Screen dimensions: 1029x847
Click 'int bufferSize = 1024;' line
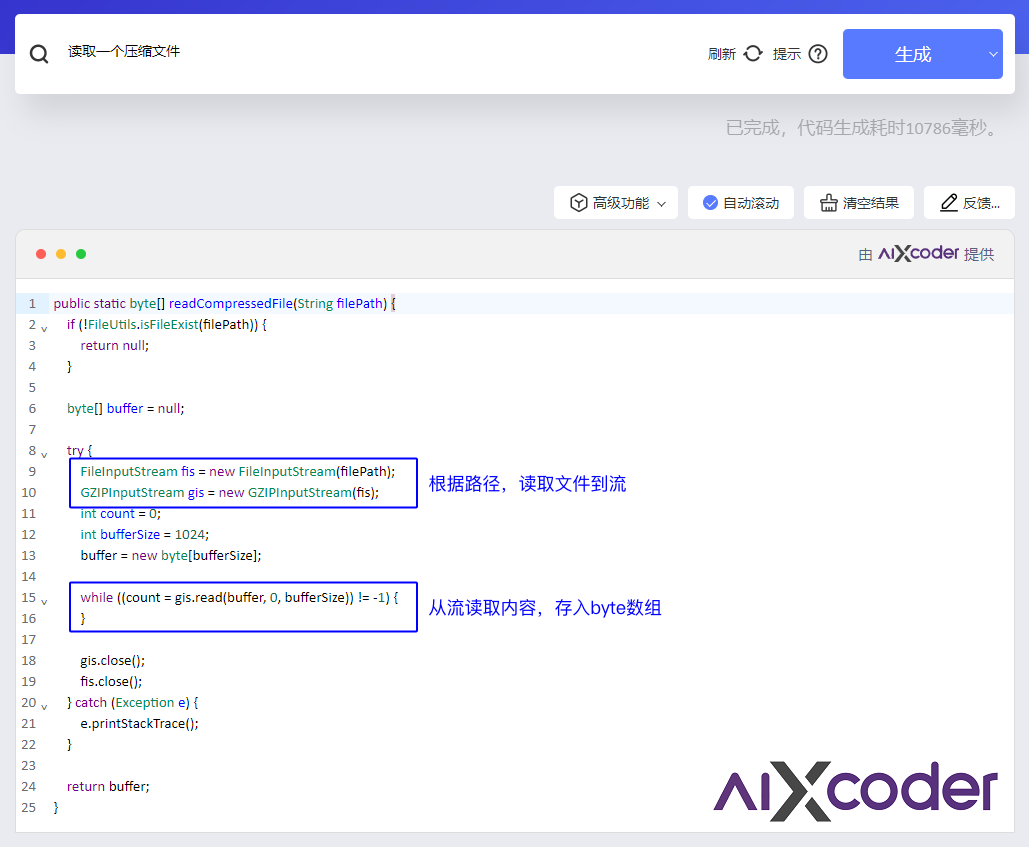[144, 534]
